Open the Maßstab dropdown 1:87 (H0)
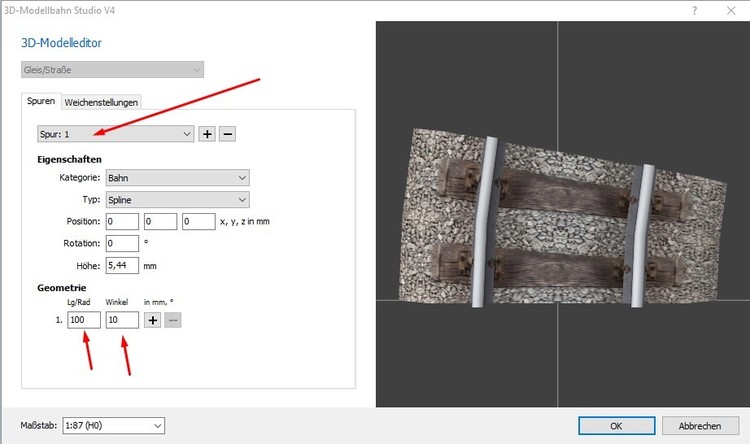 click(x=114, y=425)
